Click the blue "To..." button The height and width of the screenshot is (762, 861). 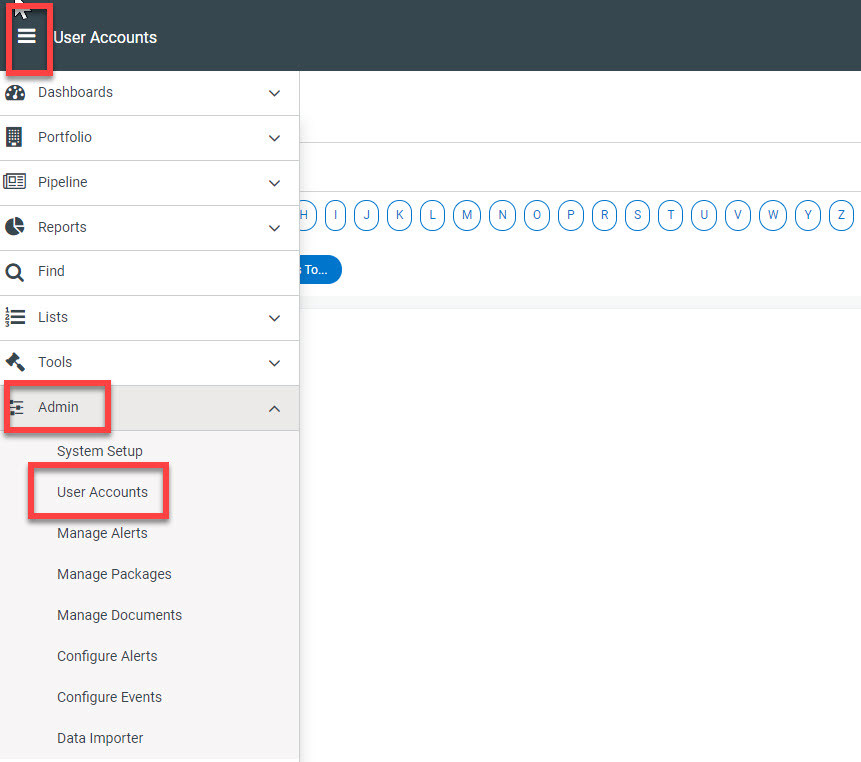(x=322, y=269)
